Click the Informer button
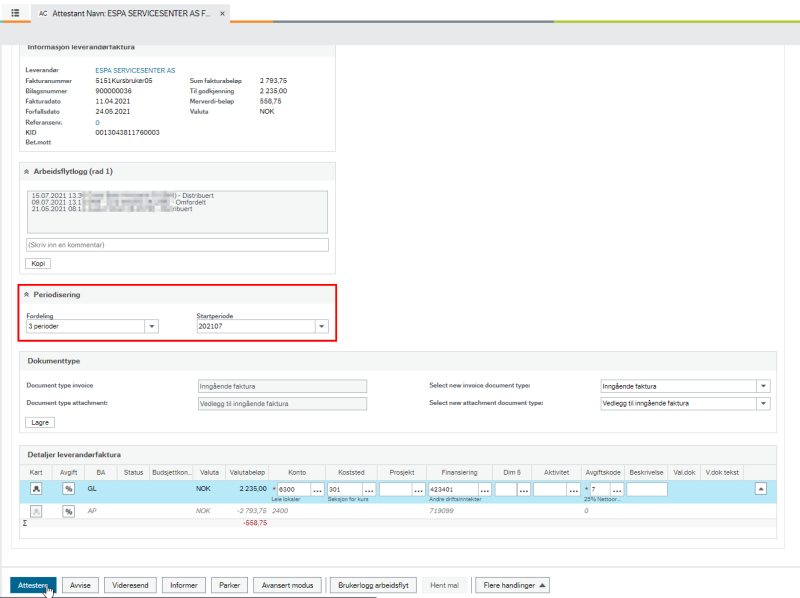The image size is (800, 598). (x=184, y=585)
